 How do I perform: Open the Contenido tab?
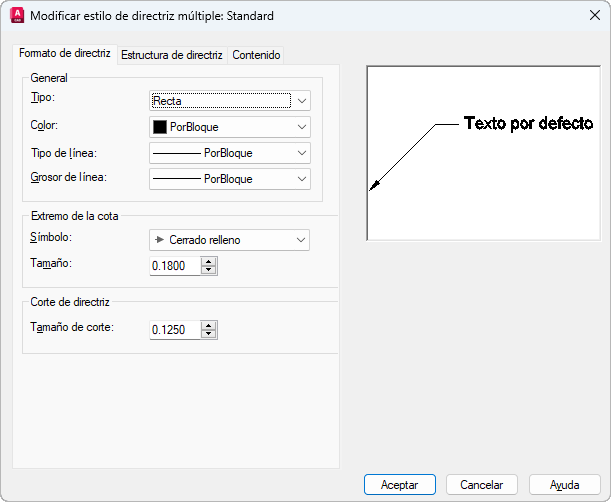tap(256, 55)
